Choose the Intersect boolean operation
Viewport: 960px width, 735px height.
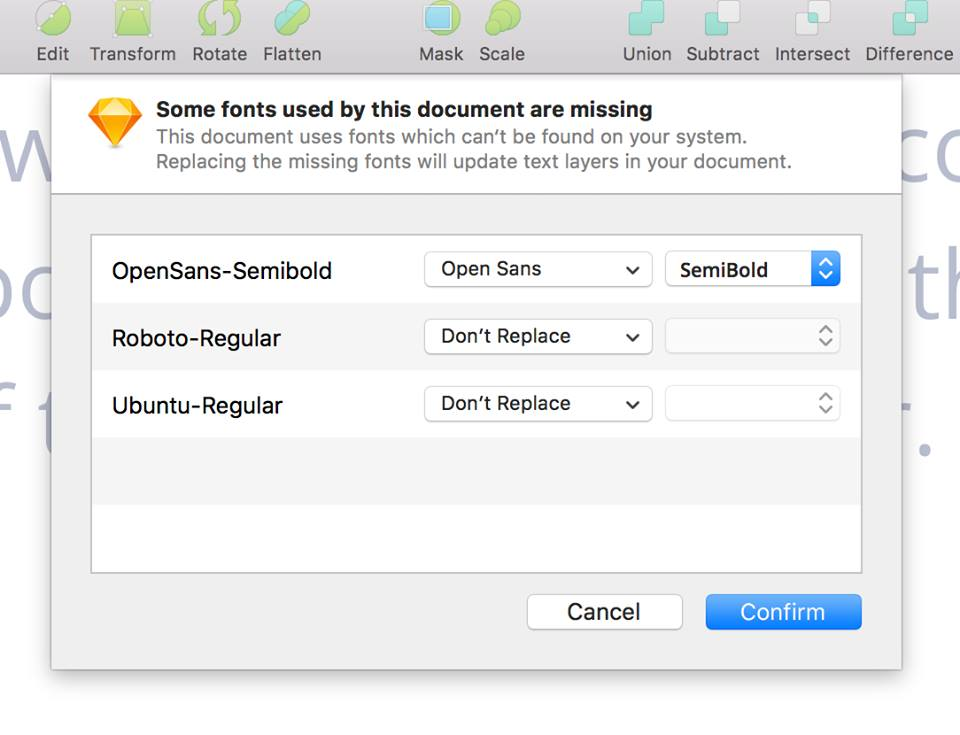point(812,18)
